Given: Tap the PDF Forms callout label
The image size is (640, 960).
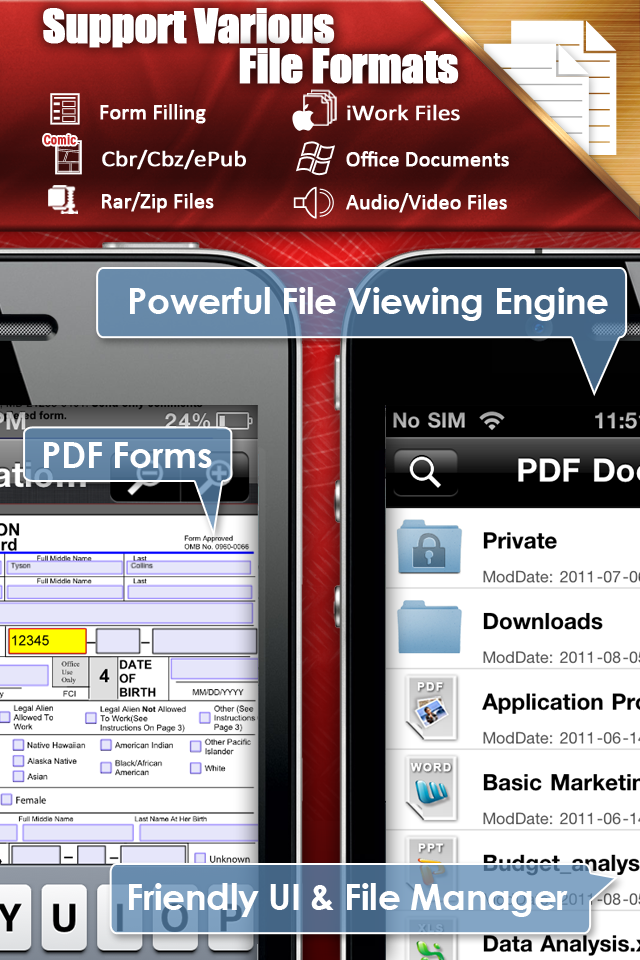Looking at the screenshot, I should pyautogui.click(x=127, y=456).
